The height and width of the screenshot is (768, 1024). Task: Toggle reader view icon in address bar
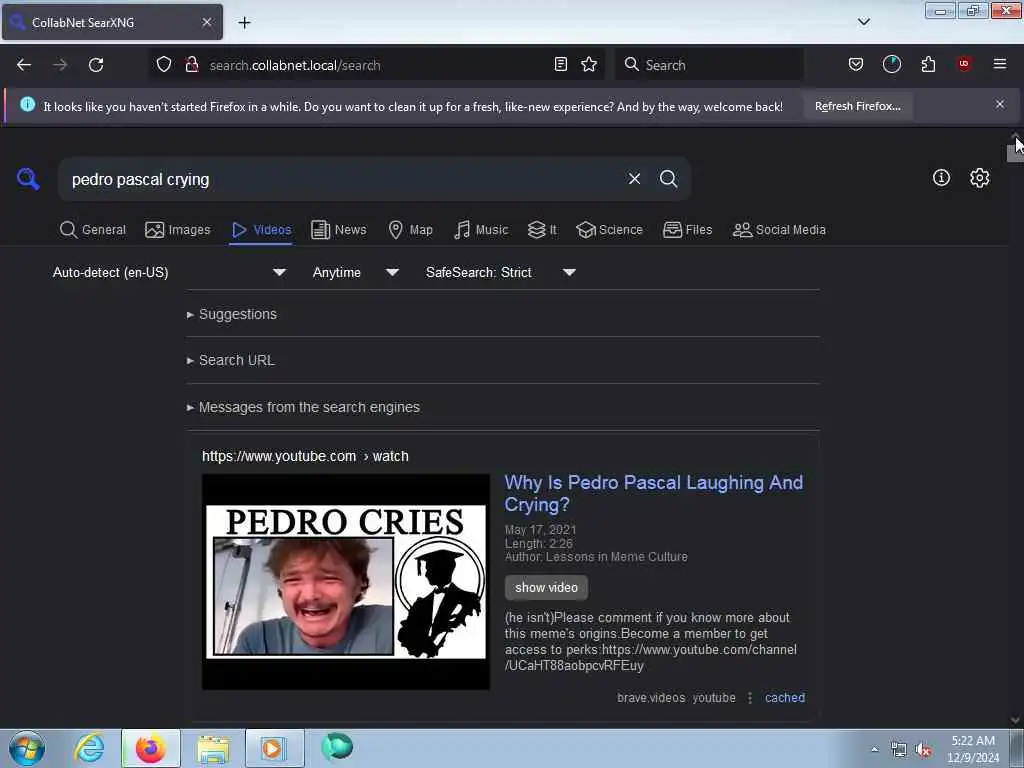pyautogui.click(x=560, y=64)
